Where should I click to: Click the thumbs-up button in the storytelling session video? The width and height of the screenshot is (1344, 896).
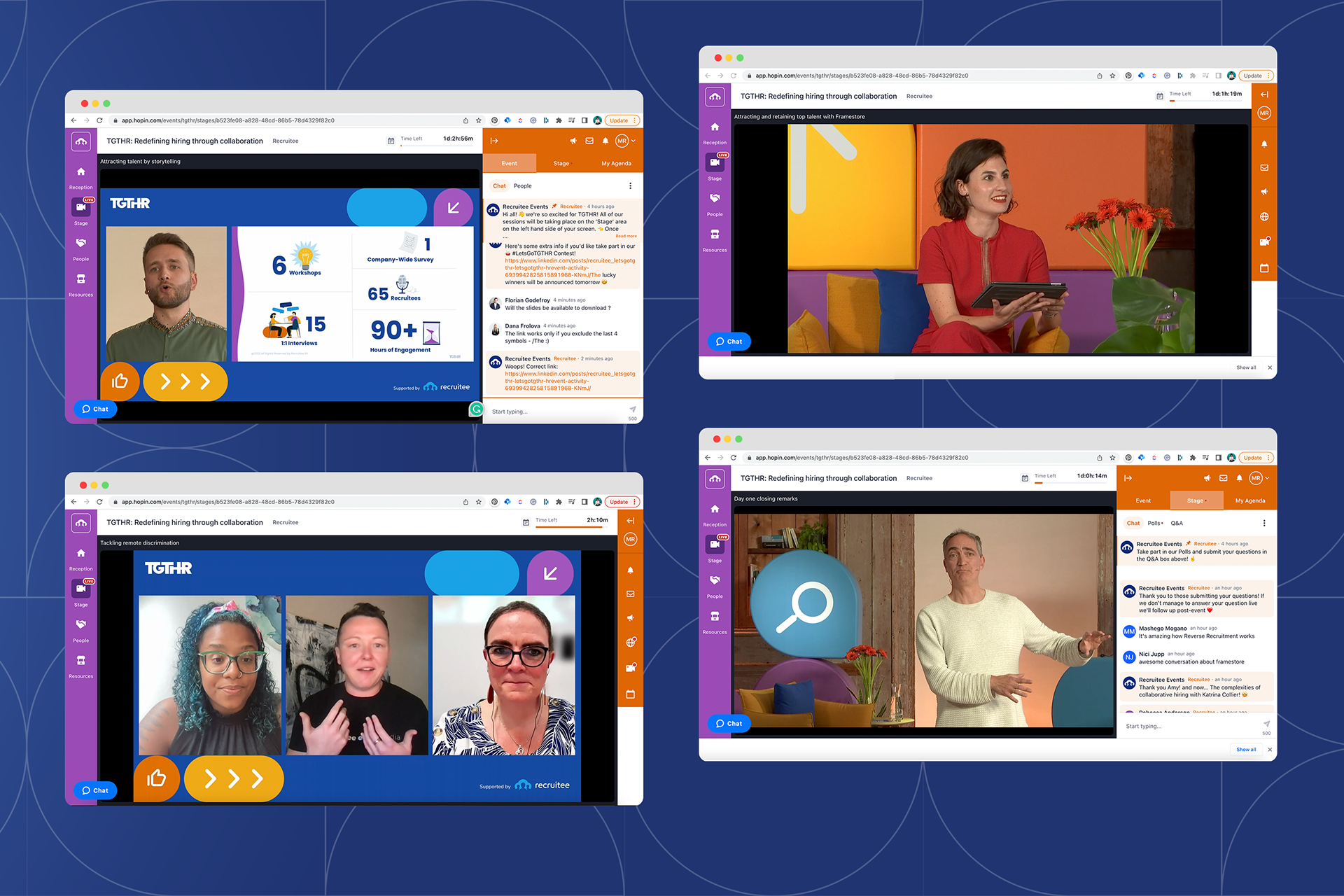pos(120,381)
